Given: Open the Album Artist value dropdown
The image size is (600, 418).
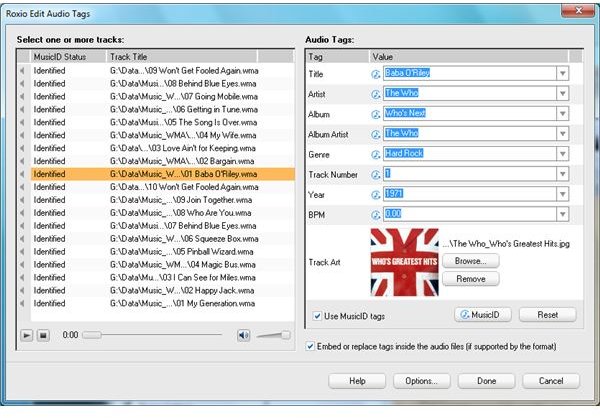Looking at the screenshot, I should point(562,134).
